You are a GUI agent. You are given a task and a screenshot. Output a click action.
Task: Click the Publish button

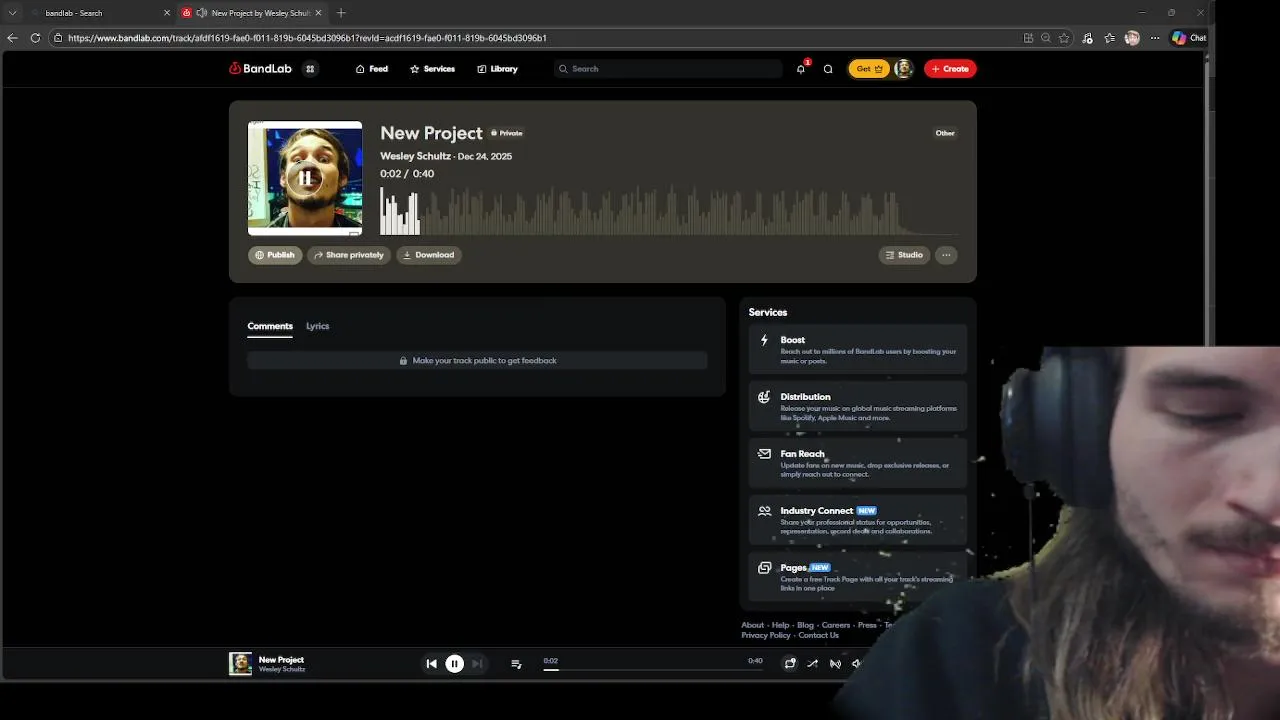pyautogui.click(x=275, y=255)
